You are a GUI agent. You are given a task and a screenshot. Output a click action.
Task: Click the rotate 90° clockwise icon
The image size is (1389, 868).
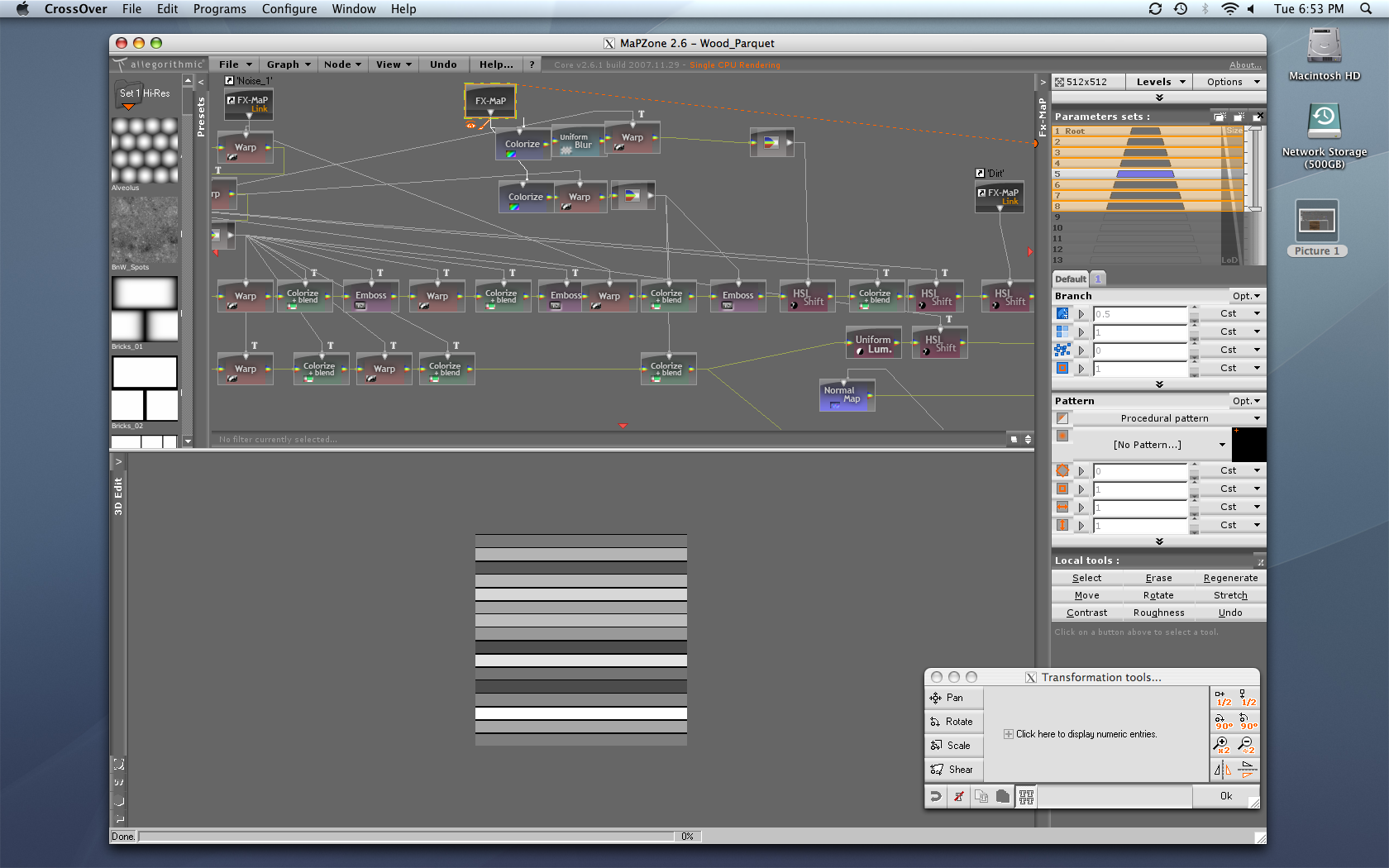[1223, 722]
